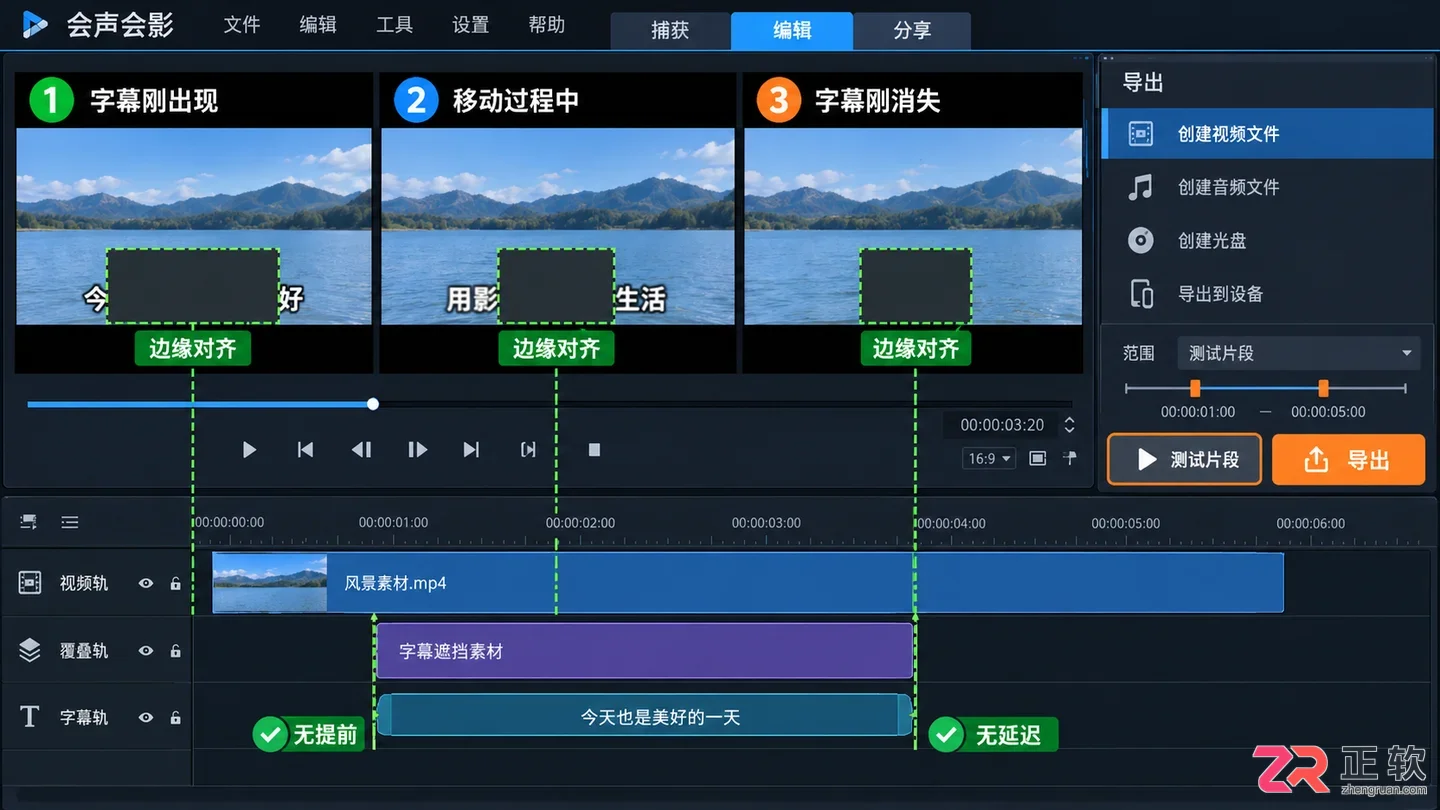
Task: Open the 编辑 menu in the menu bar
Action: [318, 25]
